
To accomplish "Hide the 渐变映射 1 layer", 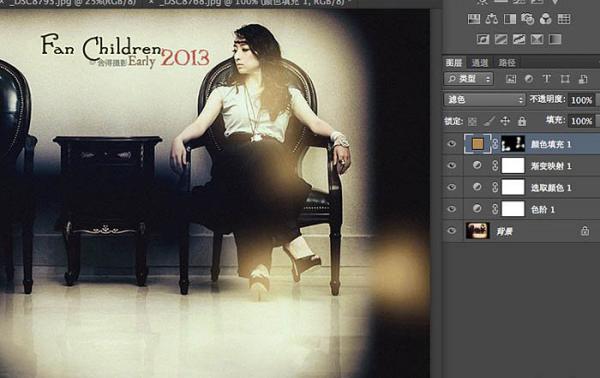I will point(452,165).
